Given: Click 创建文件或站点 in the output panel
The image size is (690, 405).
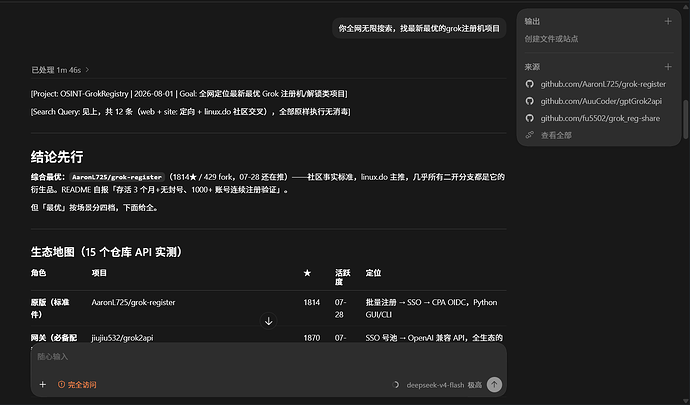Looking at the screenshot, I should pos(551,39).
